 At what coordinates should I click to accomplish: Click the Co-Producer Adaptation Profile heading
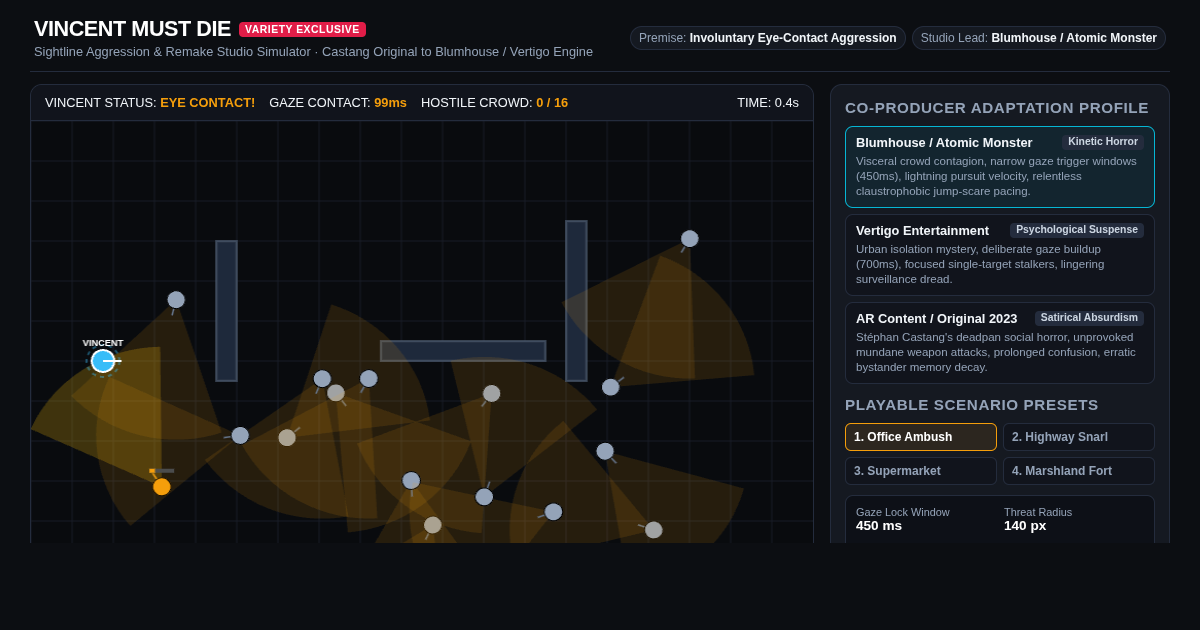click(x=997, y=108)
